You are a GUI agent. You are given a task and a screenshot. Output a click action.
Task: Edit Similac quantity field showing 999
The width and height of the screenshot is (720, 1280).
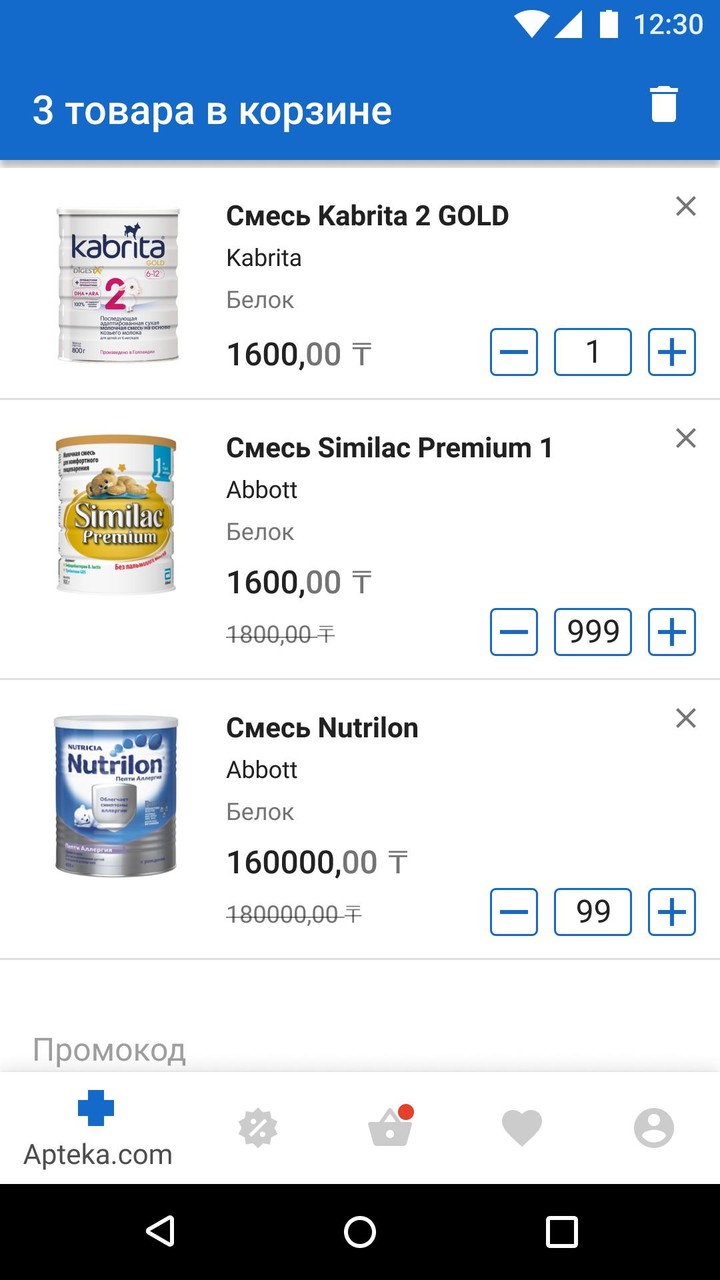593,632
